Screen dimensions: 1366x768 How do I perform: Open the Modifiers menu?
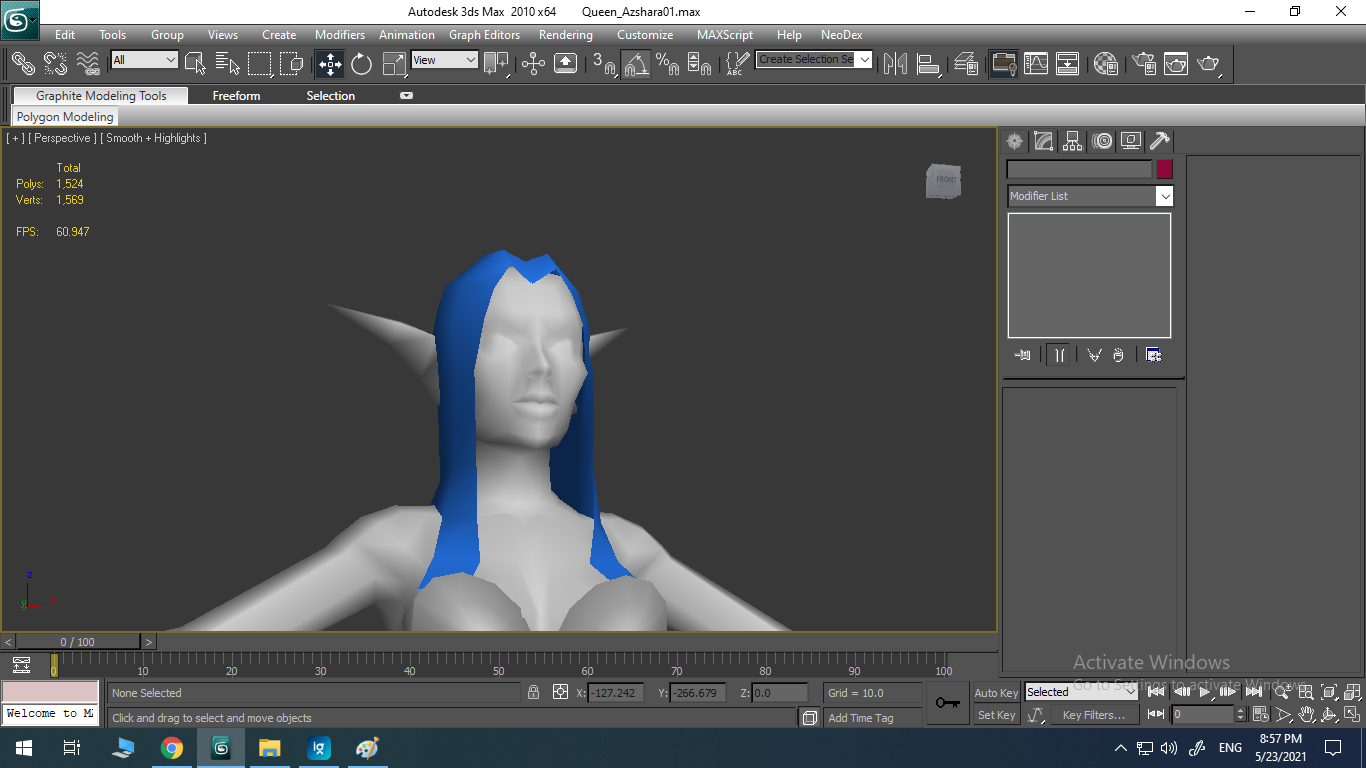click(x=340, y=35)
